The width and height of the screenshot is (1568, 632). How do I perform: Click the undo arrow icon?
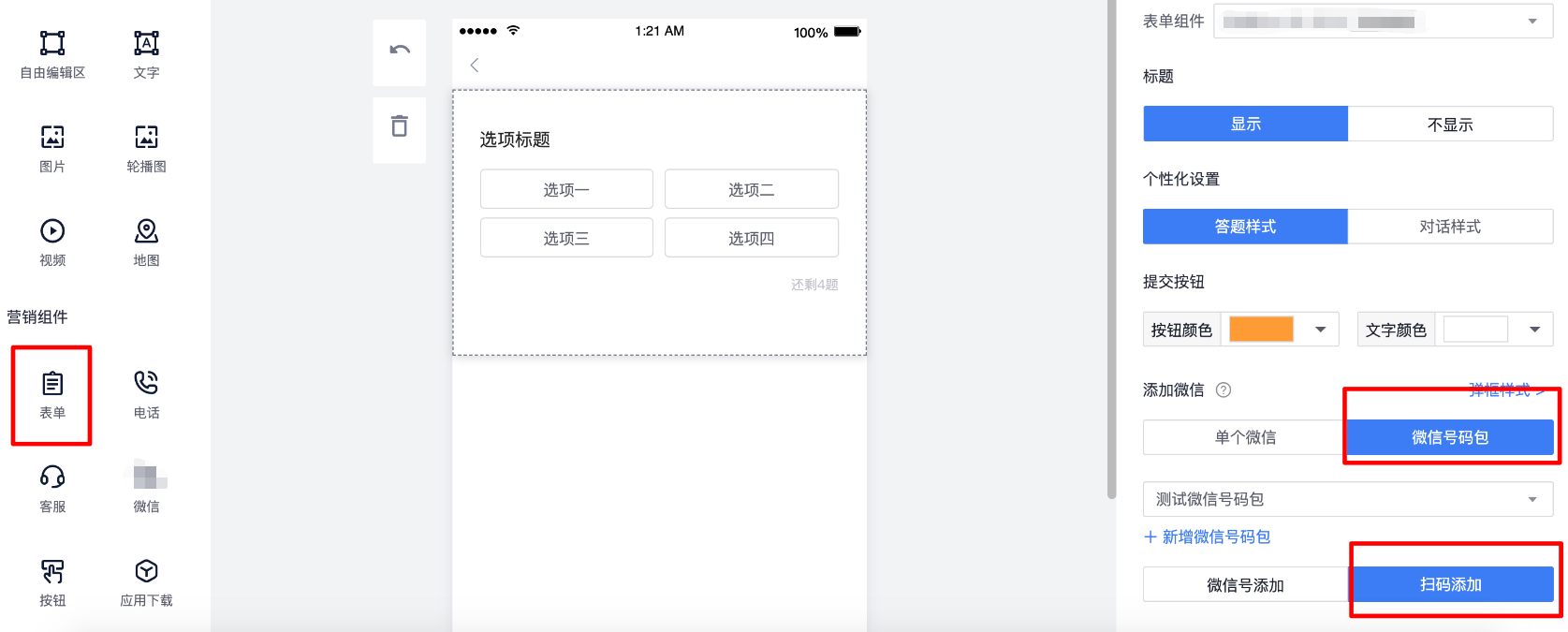(400, 50)
